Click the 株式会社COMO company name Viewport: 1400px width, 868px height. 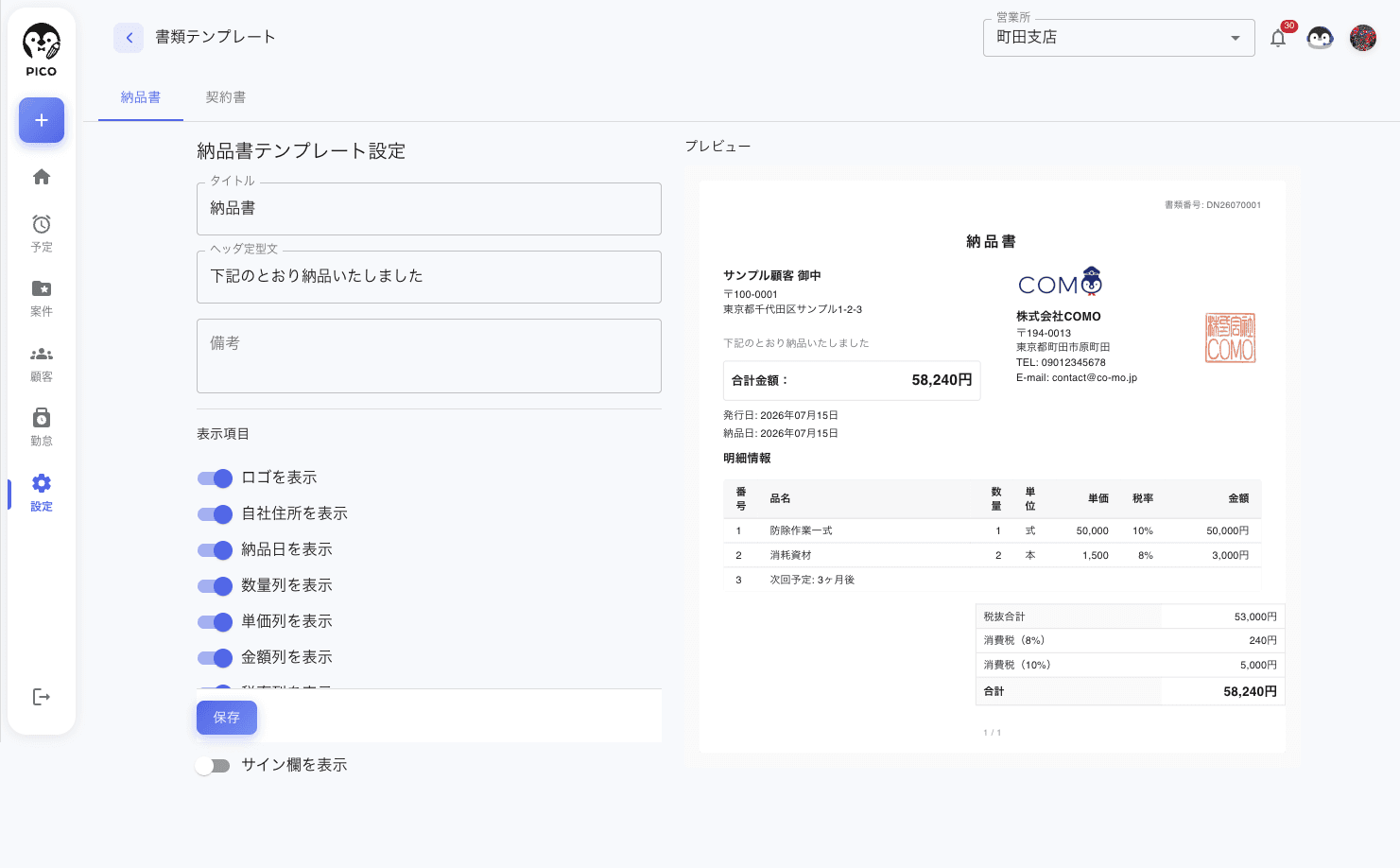1059,317
